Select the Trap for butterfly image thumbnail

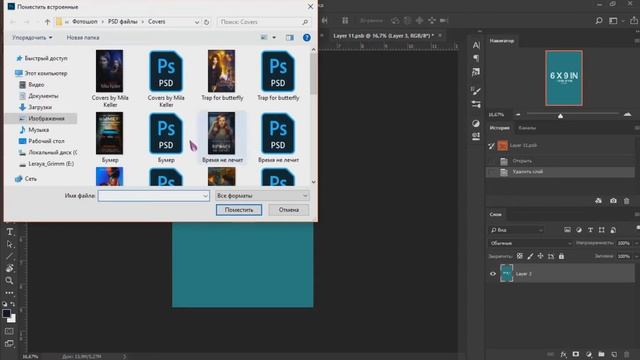point(222,71)
